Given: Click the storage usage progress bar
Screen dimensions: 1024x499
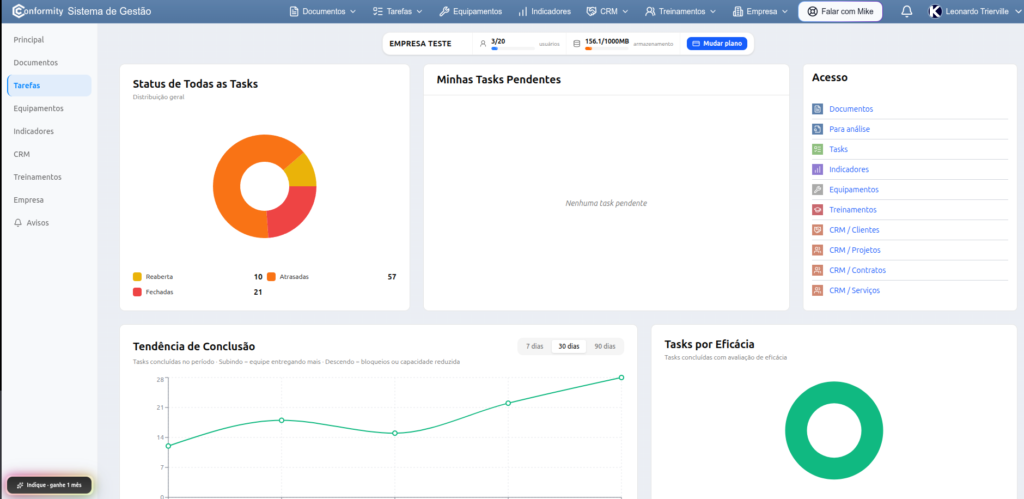Looking at the screenshot, I should (607, 48).
